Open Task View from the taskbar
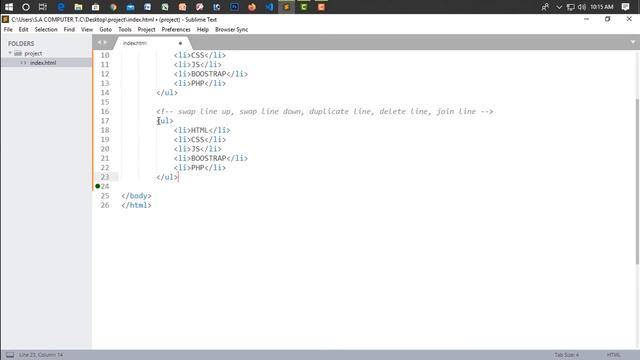 click(43, 7)
